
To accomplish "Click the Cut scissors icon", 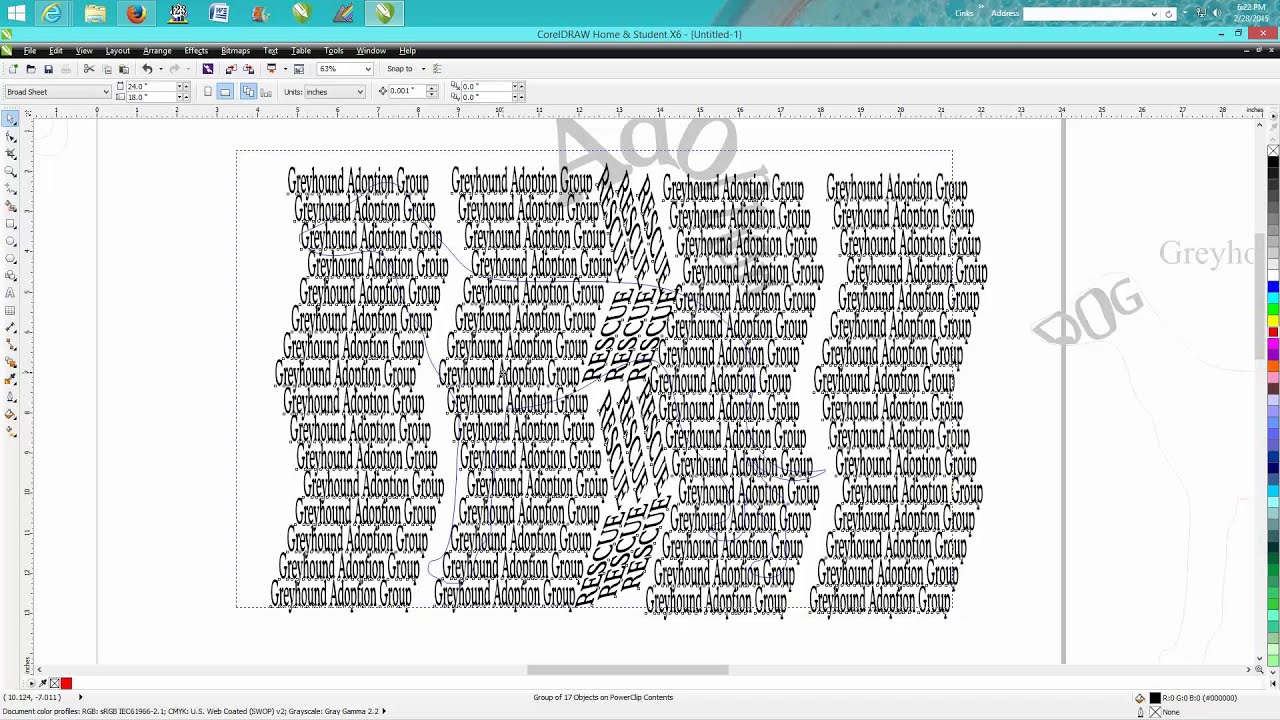I will pos(89,69).
